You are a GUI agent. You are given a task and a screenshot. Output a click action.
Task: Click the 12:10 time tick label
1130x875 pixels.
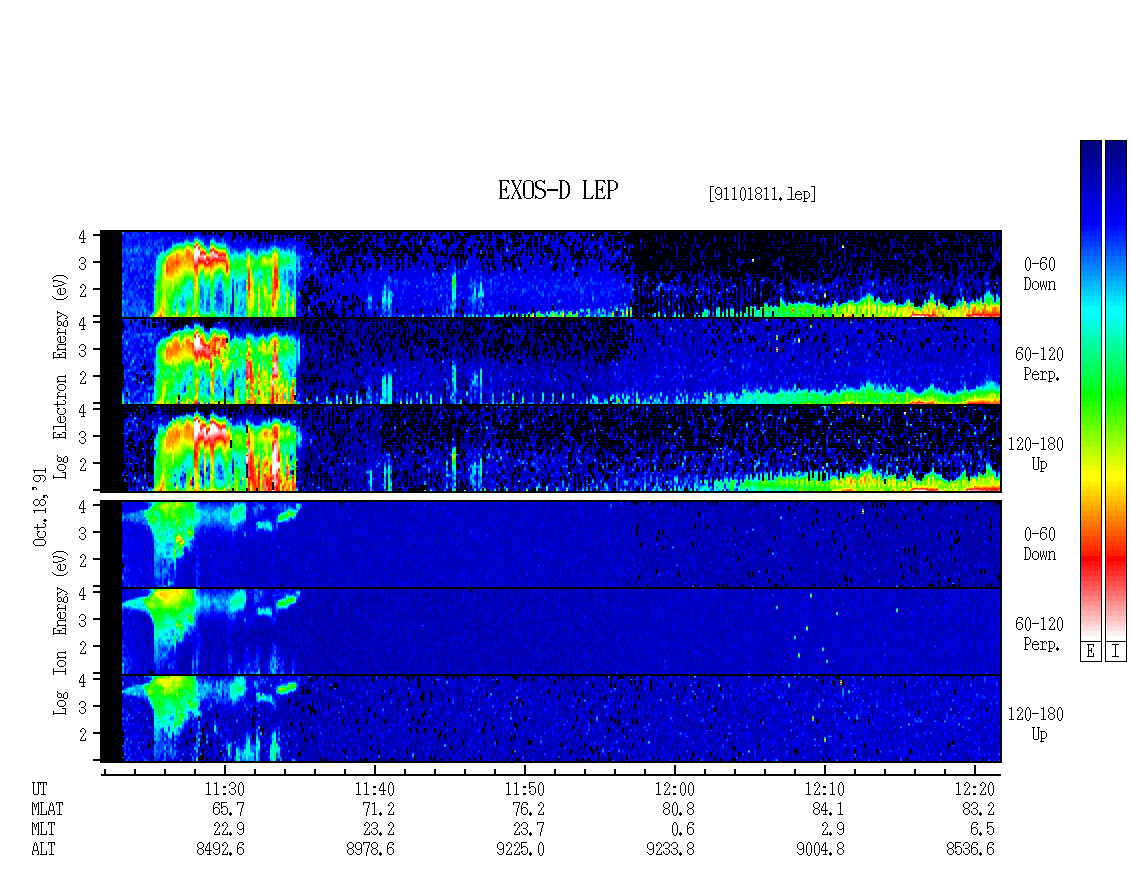point(824,789)
